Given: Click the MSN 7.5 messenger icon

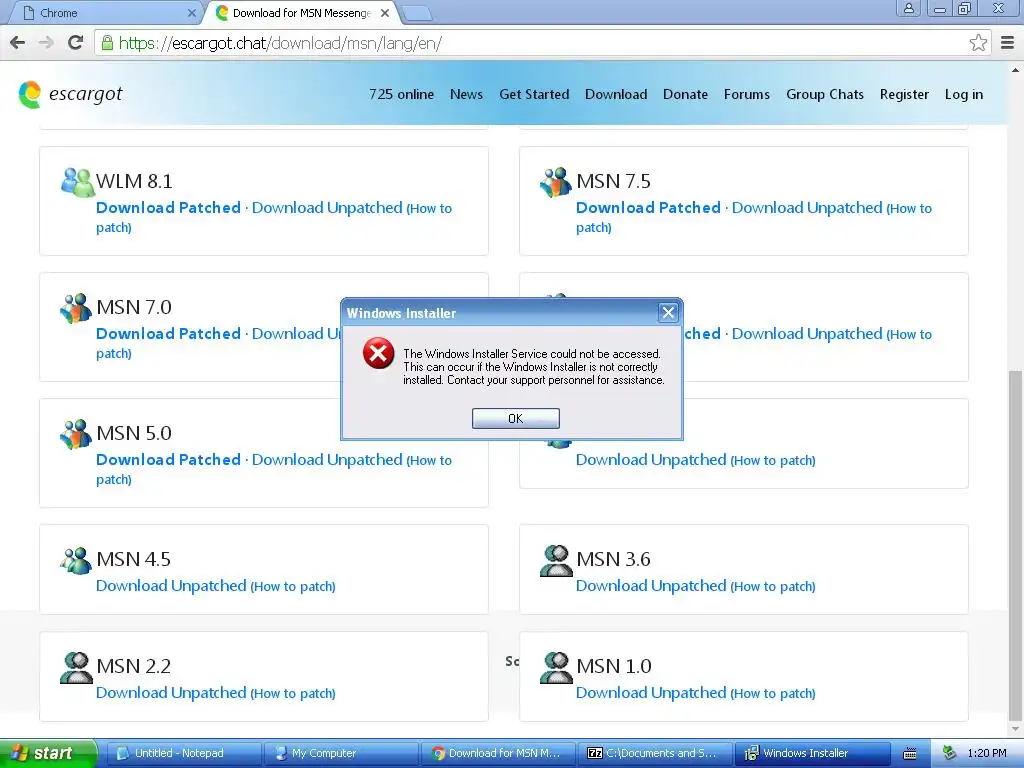Looking at the screenshot, I should (x=556, y=182).
